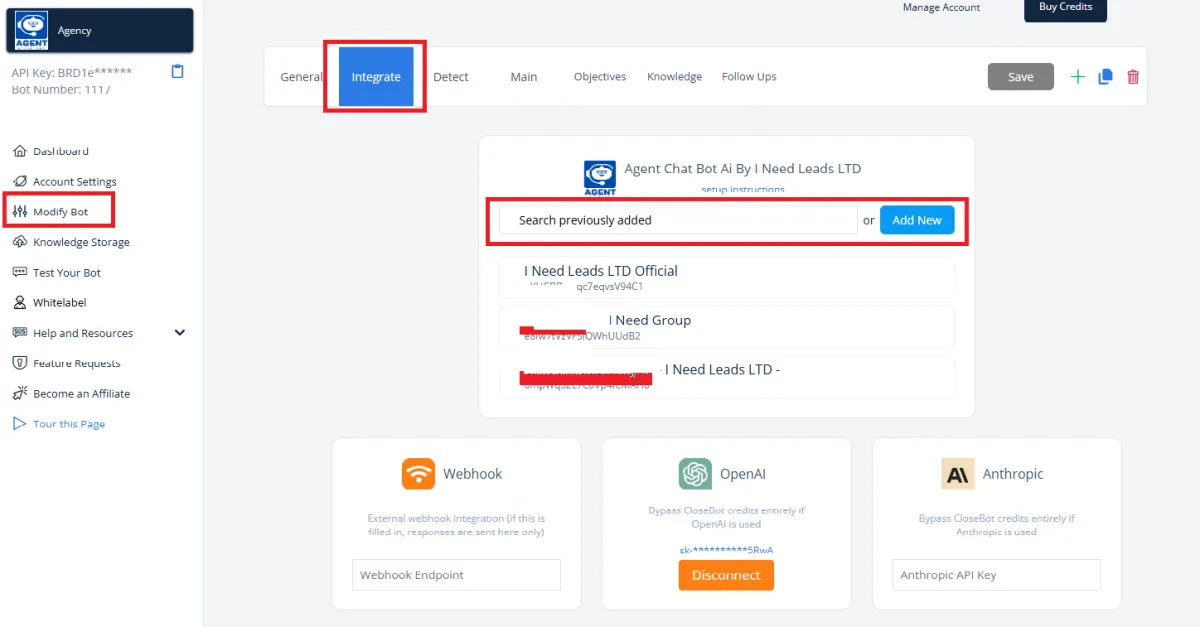
Task: Click the Account Settings icon
Action: pos(19,181)
